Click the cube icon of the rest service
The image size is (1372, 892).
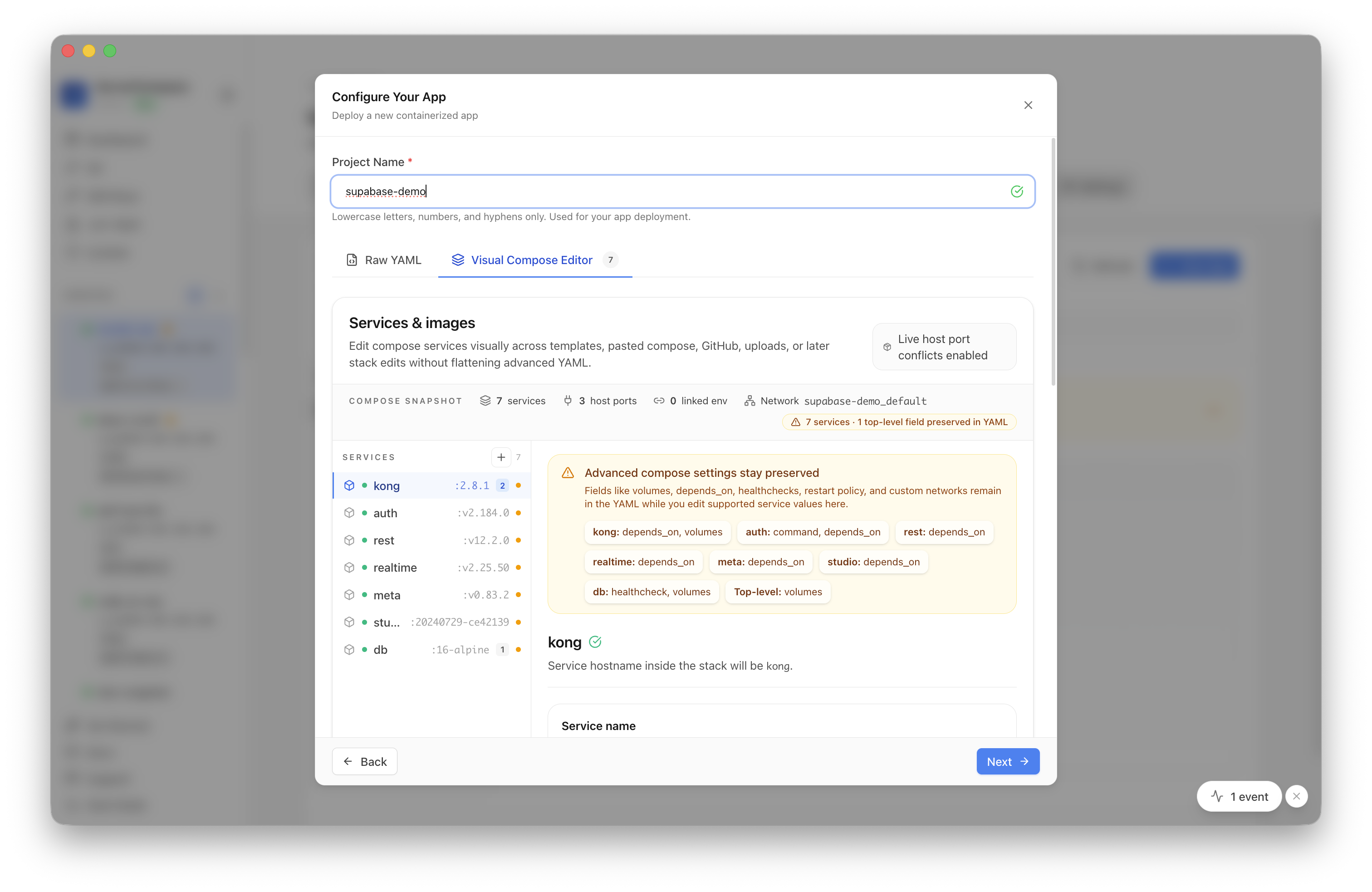(349, 540)
